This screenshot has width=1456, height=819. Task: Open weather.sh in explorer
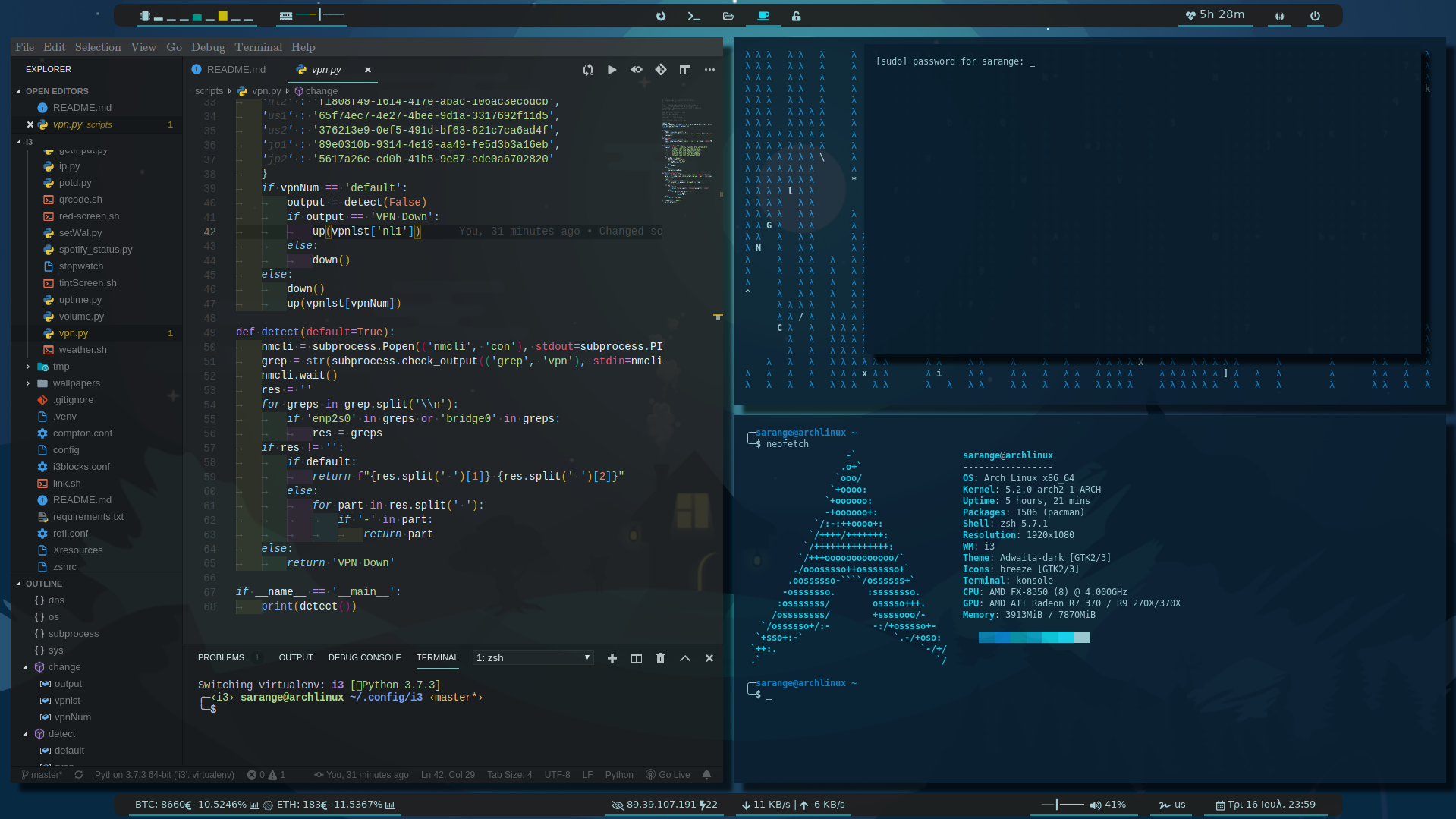pyautogui.click(x=83, y=350)
